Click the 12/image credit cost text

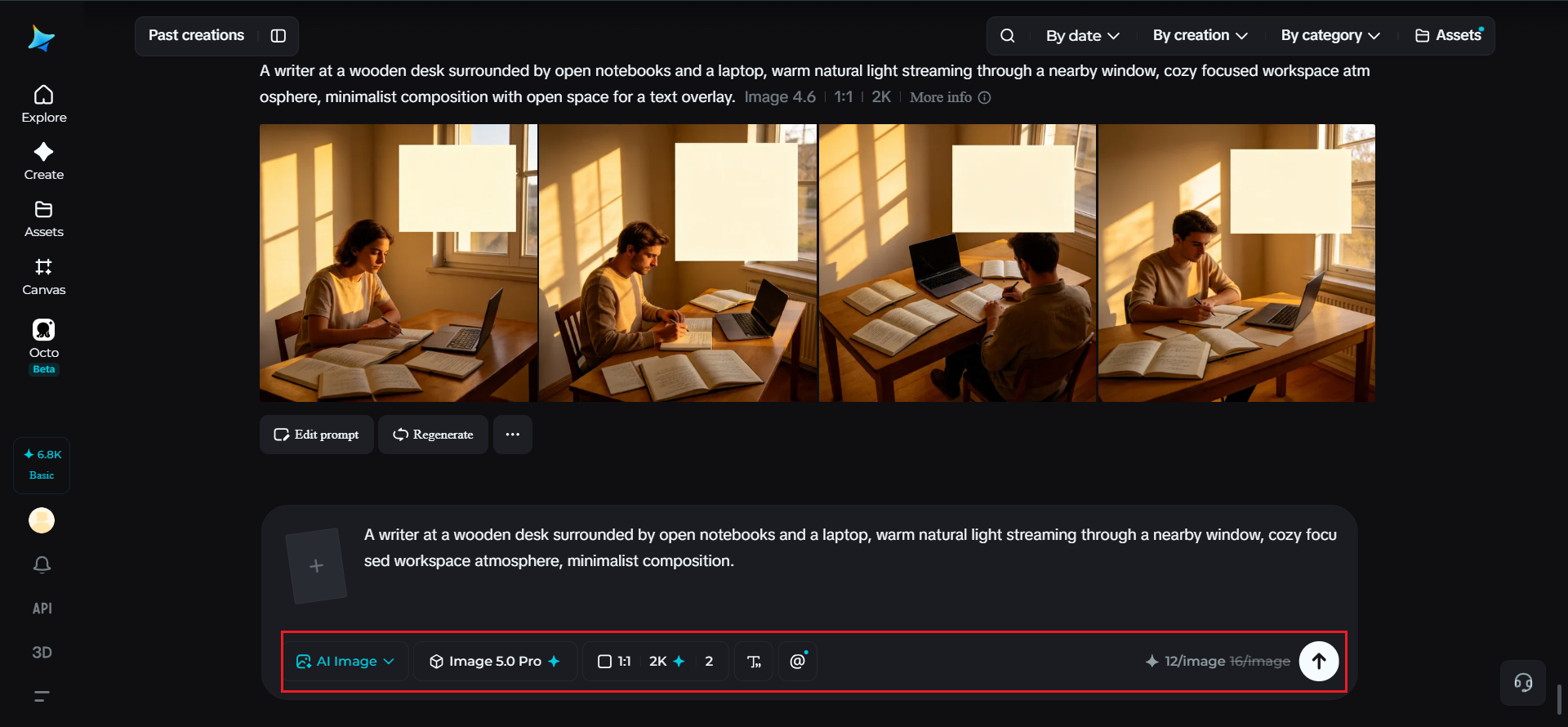click(1195, 662)
